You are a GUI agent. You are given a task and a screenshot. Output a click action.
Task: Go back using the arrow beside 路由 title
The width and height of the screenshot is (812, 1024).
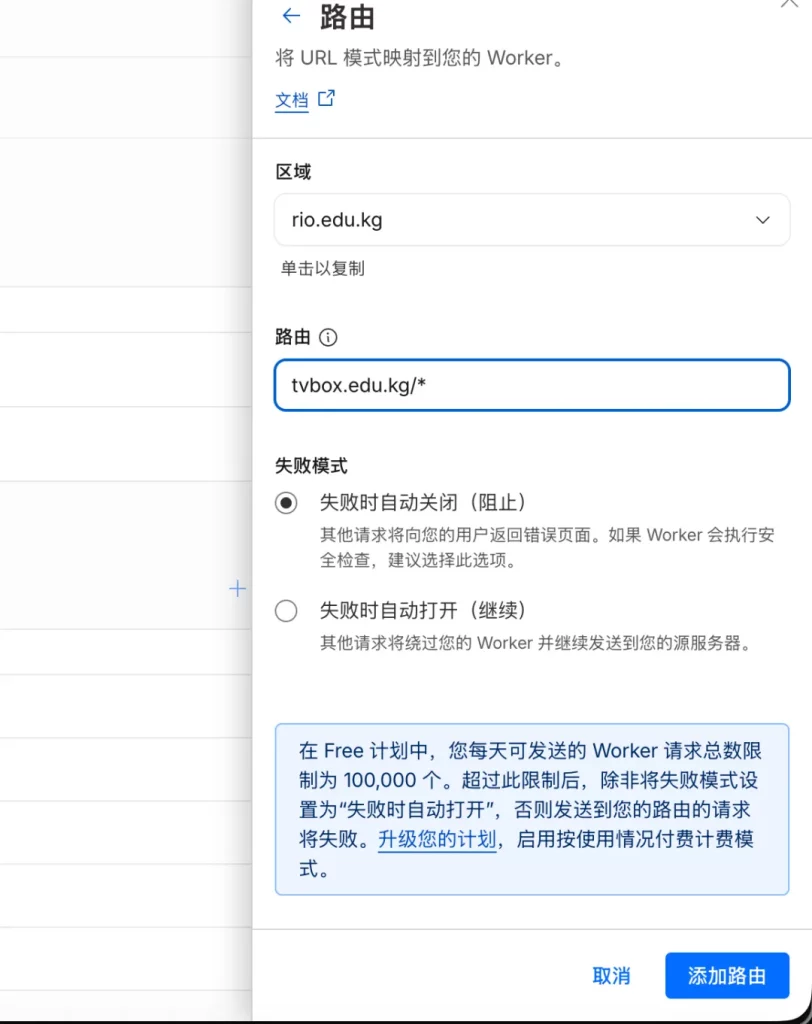point(291,16)
